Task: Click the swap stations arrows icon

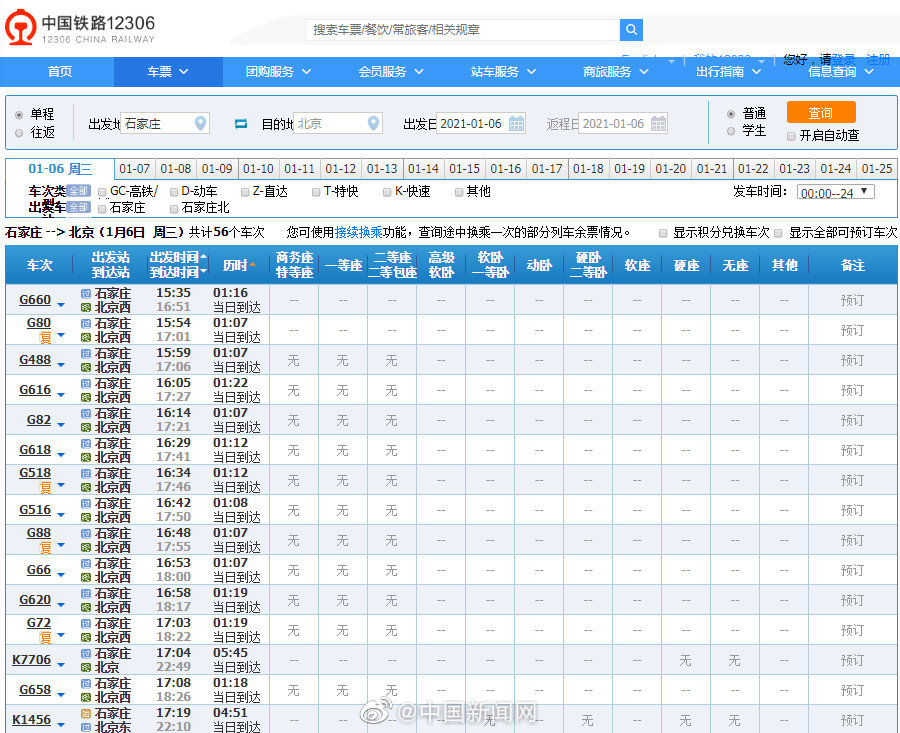Action: coord(241,124)
